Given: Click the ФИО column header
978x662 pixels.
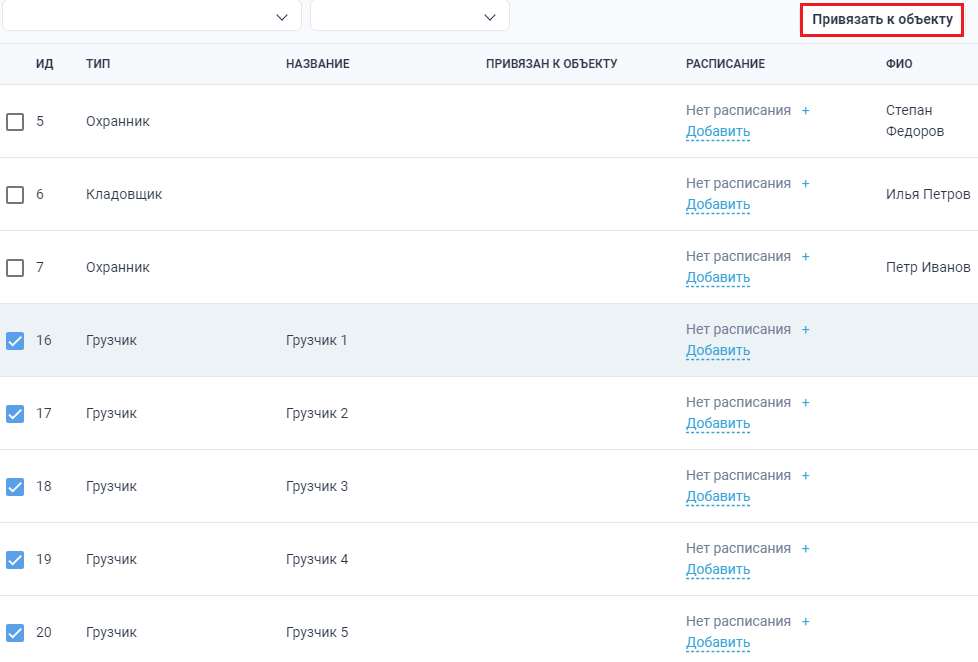Looking at the screenshot, I should 899,64.
